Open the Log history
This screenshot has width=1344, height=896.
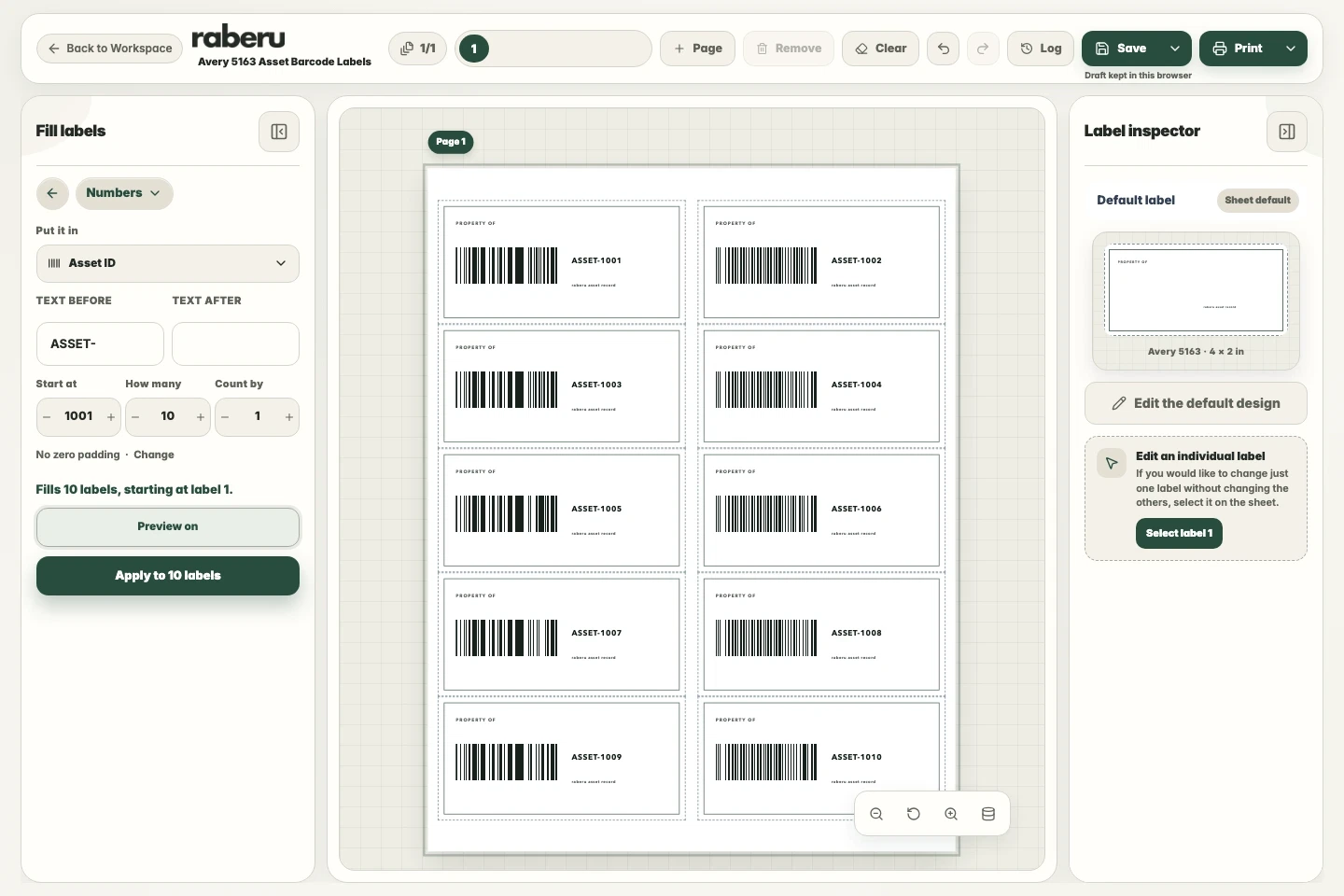[1041, 49]
